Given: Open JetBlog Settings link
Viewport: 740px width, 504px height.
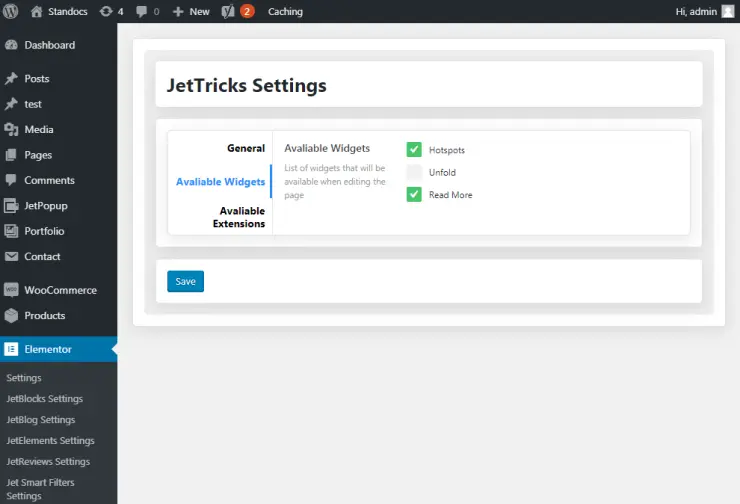Looking at the screenshot, I should (41, 420).
